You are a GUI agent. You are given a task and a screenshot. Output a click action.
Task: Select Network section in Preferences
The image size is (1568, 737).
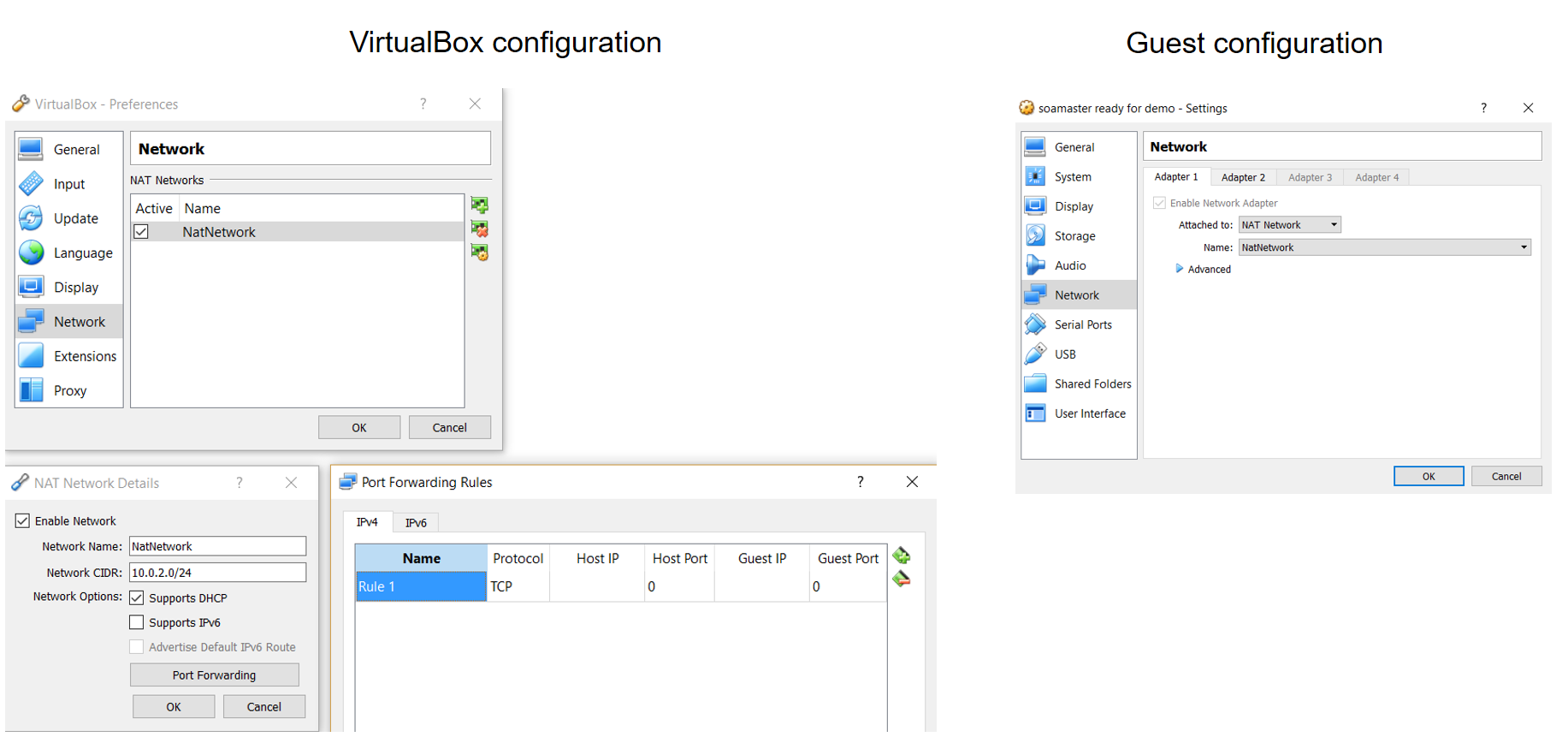[x=69, y=322]
